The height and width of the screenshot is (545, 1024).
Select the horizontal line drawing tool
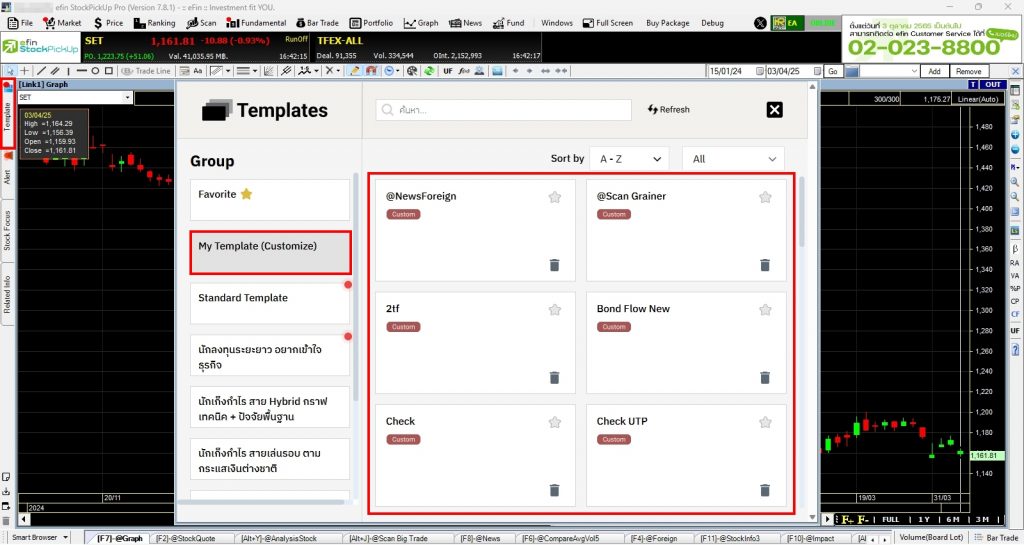coord(82,70)
